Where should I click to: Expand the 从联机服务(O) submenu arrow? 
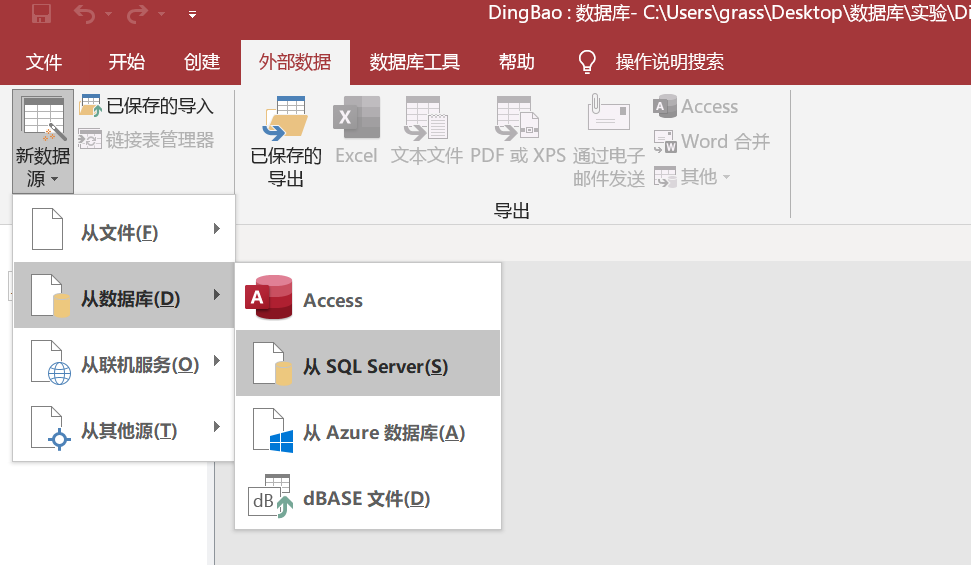(217, 361)
